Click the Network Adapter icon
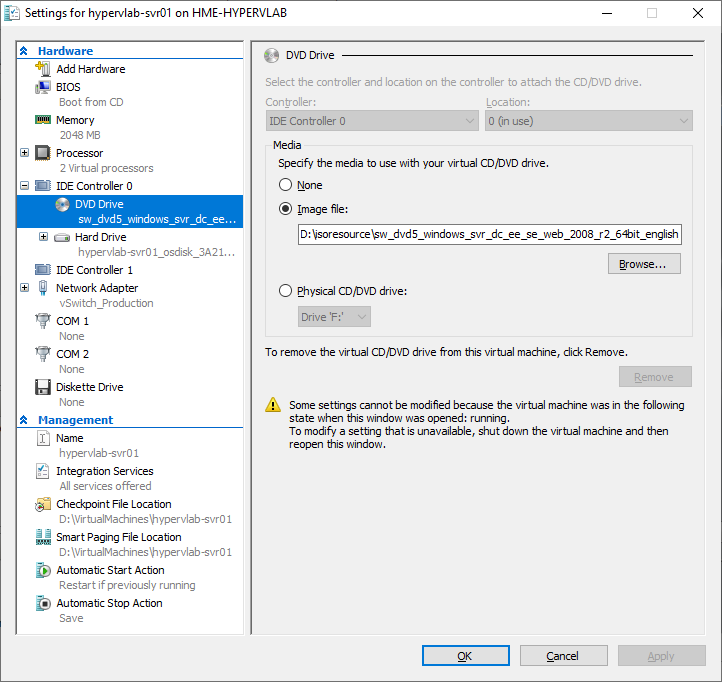Image resolution: width=722 pixels, height=682 pixels. point(43,288)
